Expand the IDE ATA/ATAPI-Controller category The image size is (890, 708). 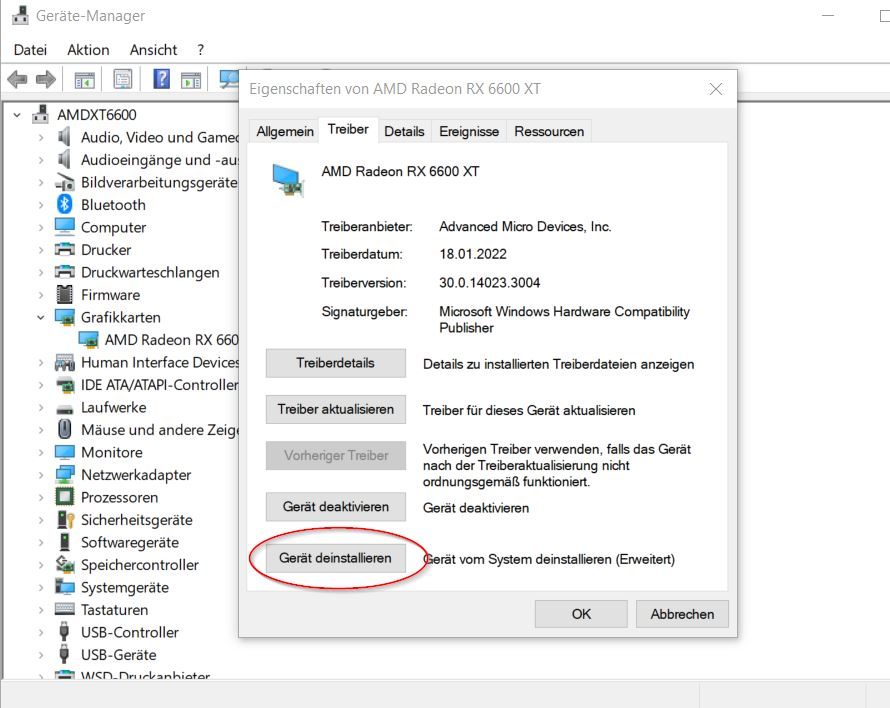tap(41, 385)
